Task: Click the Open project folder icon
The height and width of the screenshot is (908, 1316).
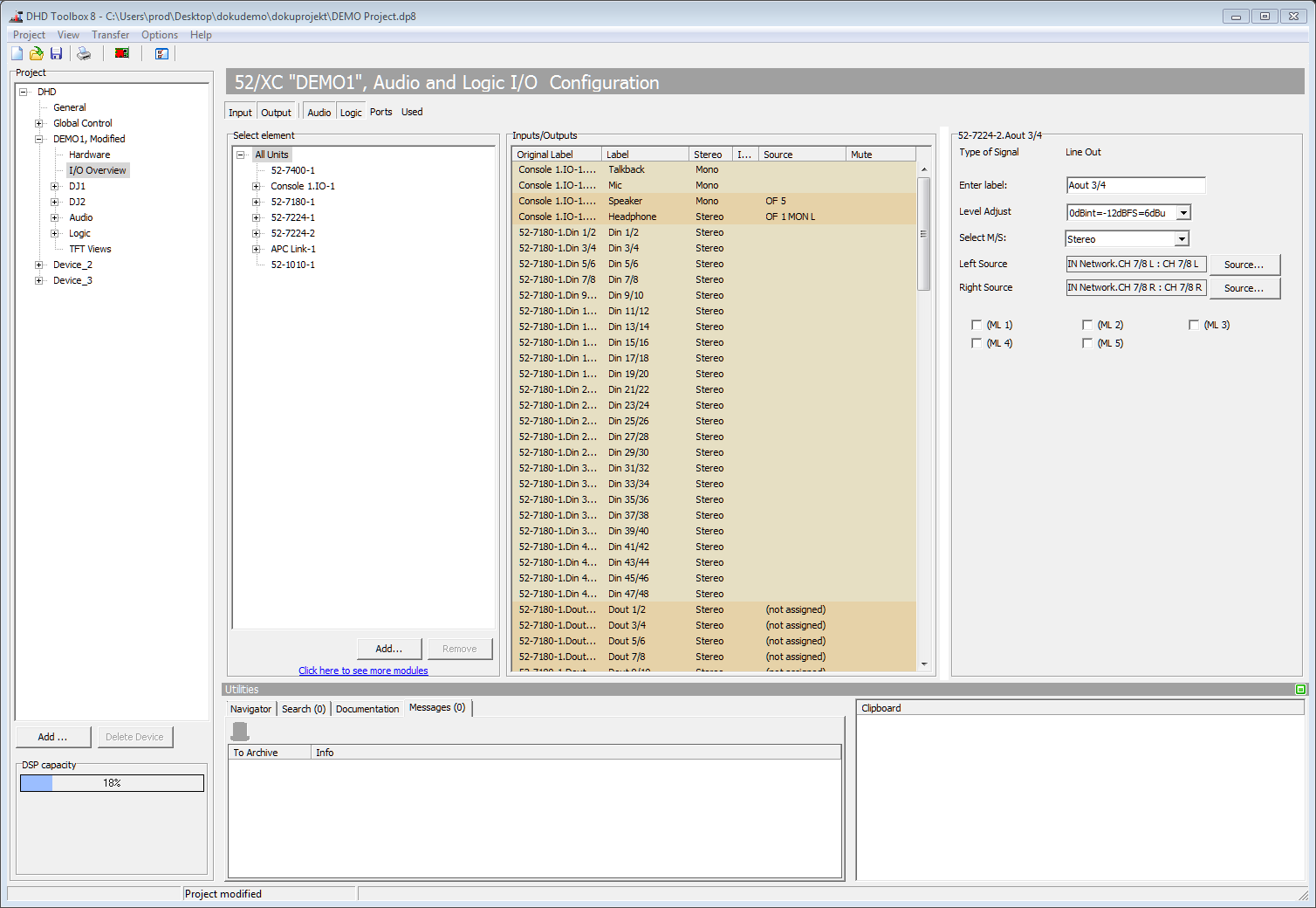Action: click(36, 53)
